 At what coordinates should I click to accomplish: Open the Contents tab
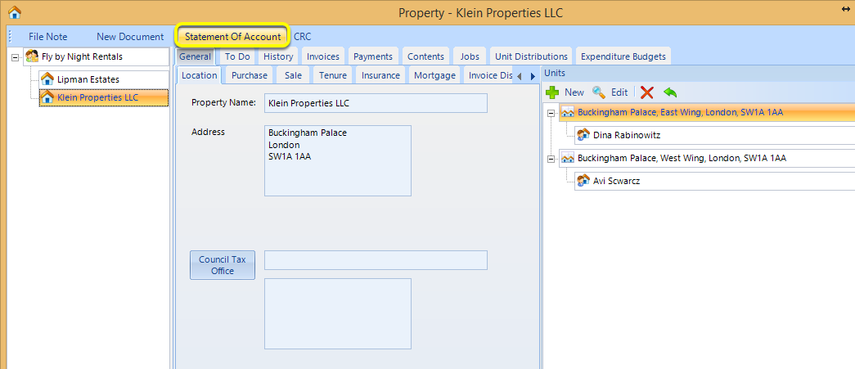pos(426,56)
